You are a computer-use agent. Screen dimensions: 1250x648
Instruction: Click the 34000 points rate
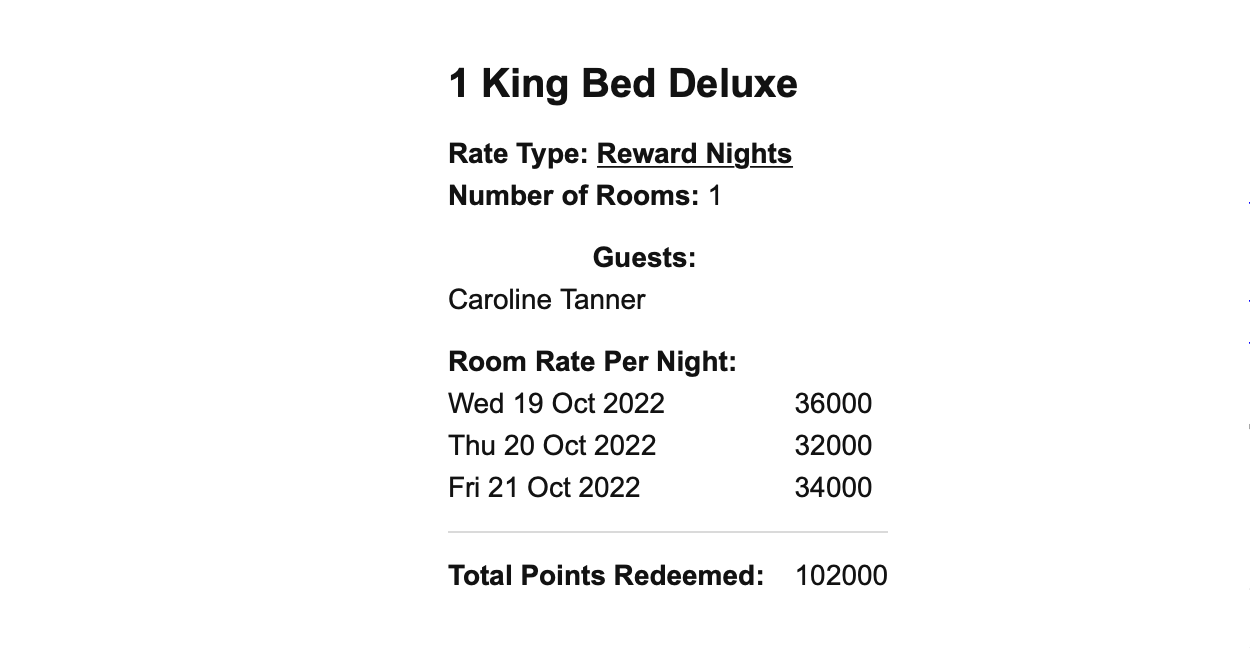(833, 488)
